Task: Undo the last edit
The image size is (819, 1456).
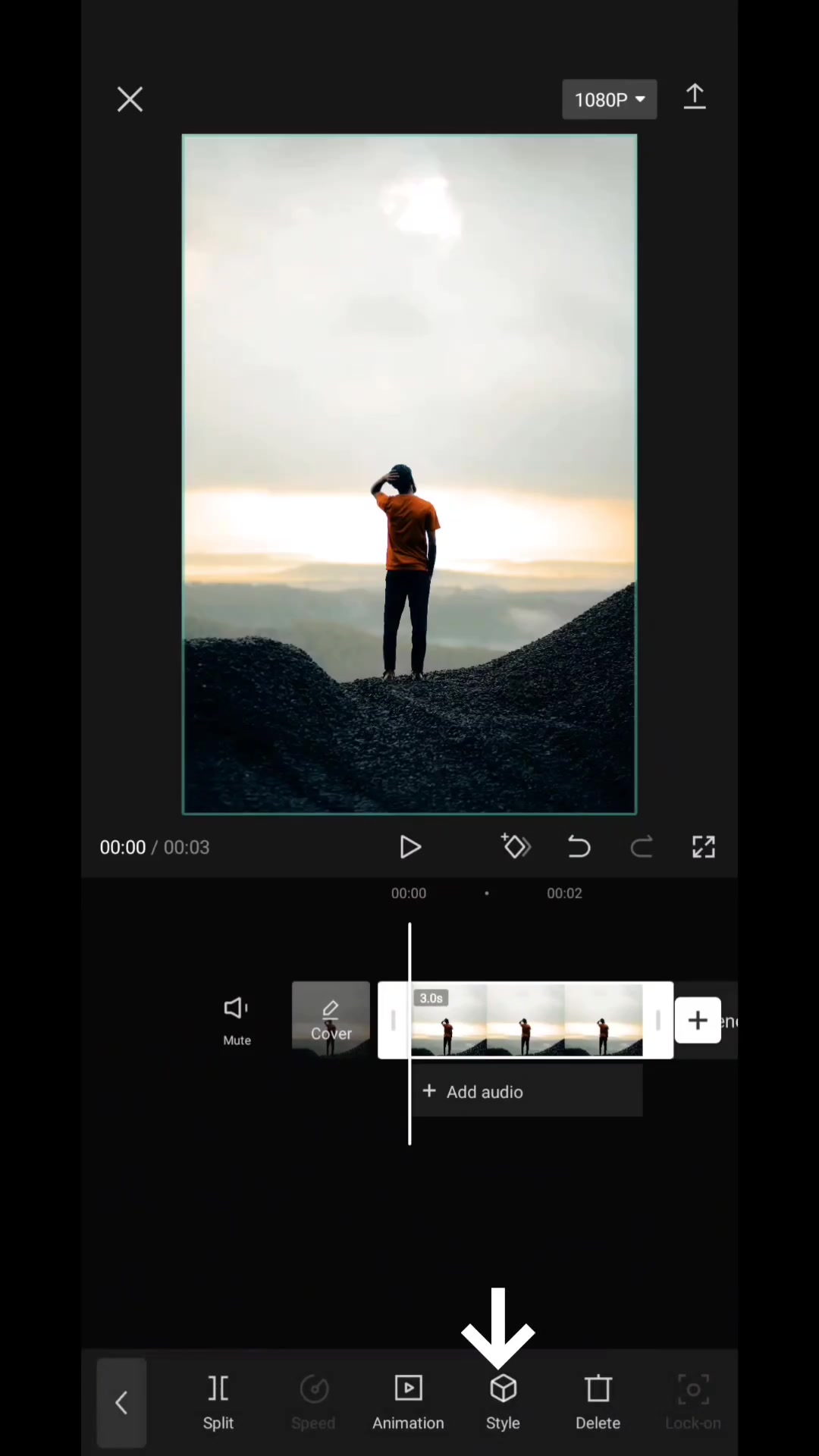Action: [579, 847]
